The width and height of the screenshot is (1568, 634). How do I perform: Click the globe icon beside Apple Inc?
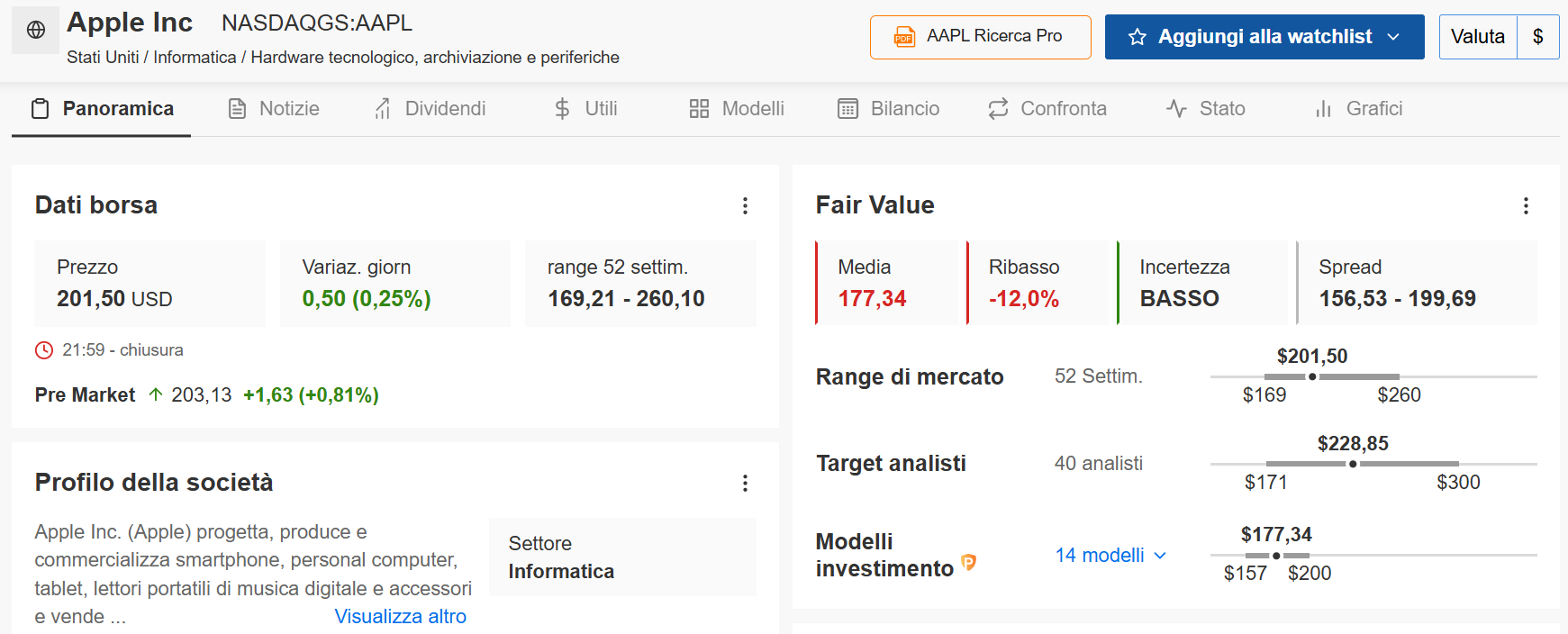pyautogui.click(x=36, y=30)
